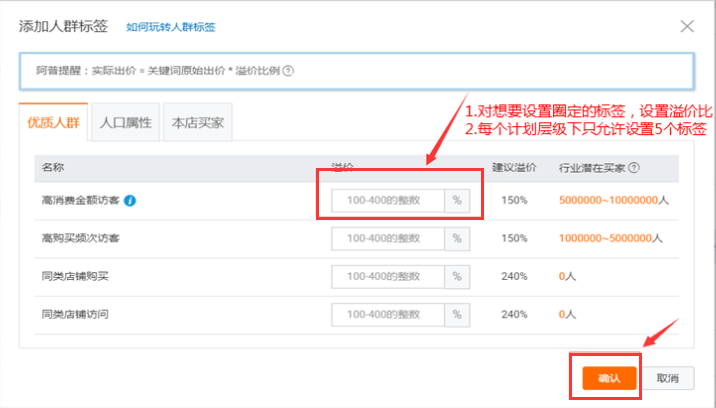Click the 同类店铺购买 row label
This screenshot has height=408, width=716.
tap(75, 276)
